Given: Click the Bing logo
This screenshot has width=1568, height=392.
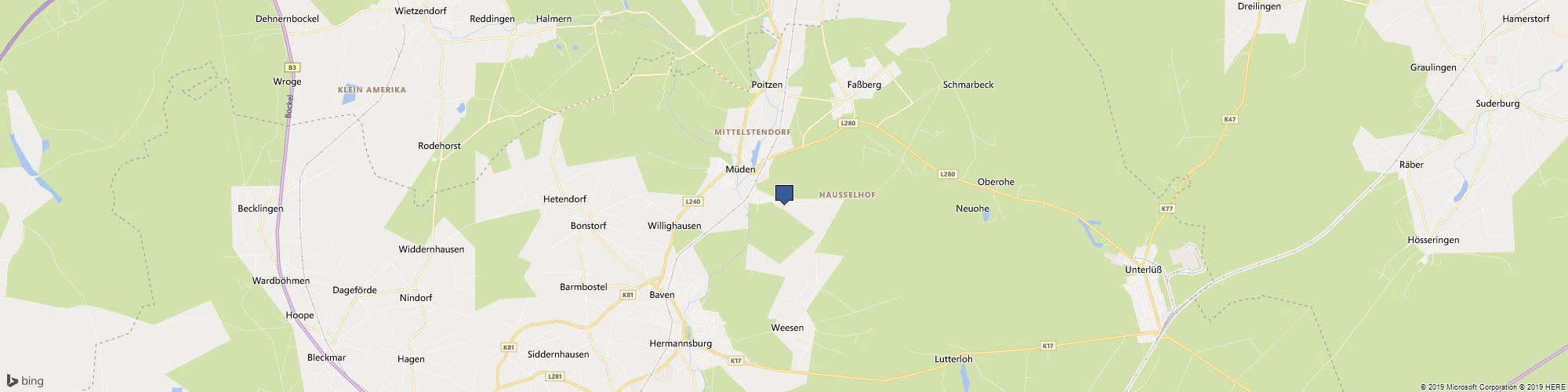Looking at the screenshot, I should (26, 381).
